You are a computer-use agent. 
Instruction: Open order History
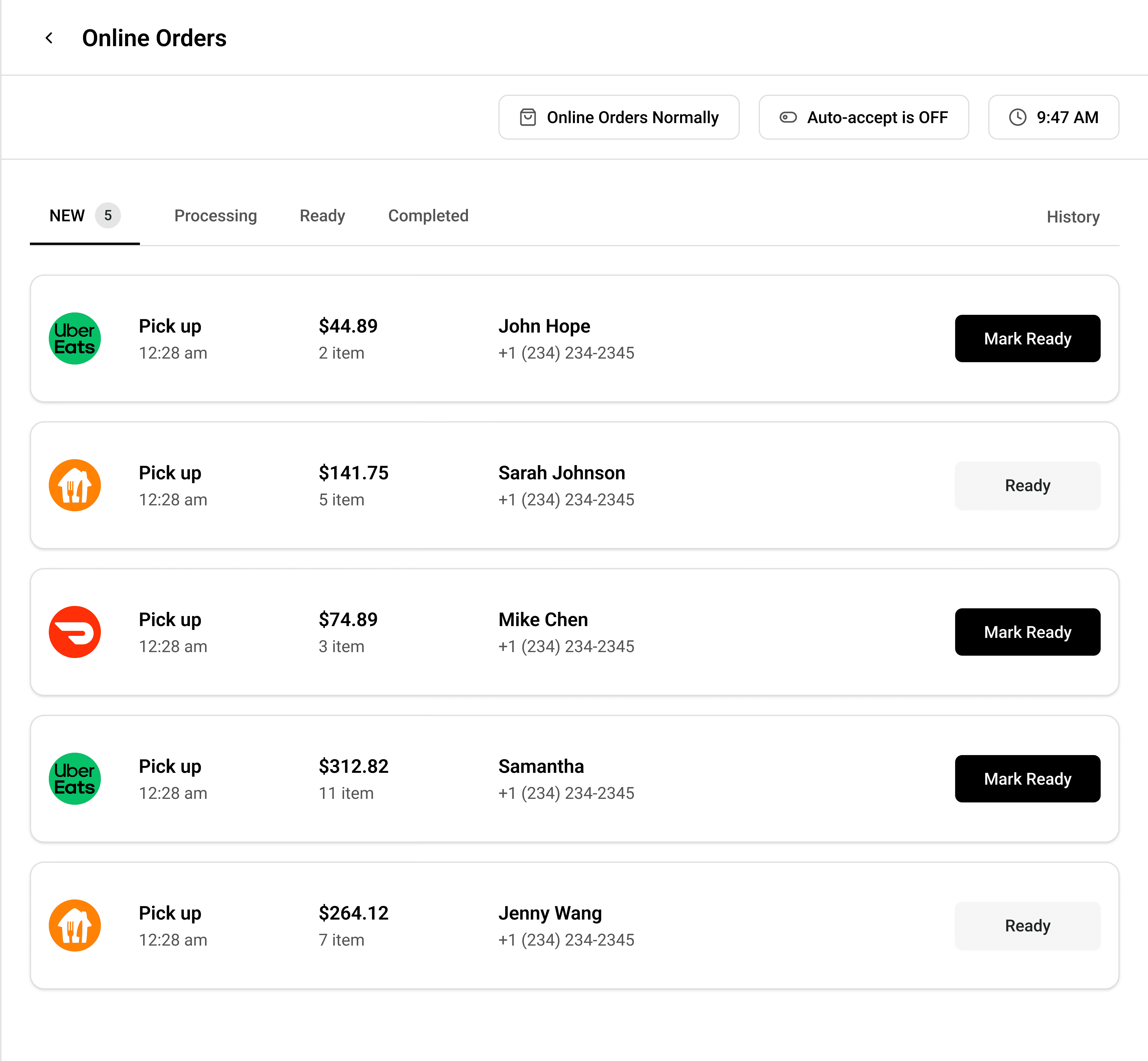pos(1072,217)
